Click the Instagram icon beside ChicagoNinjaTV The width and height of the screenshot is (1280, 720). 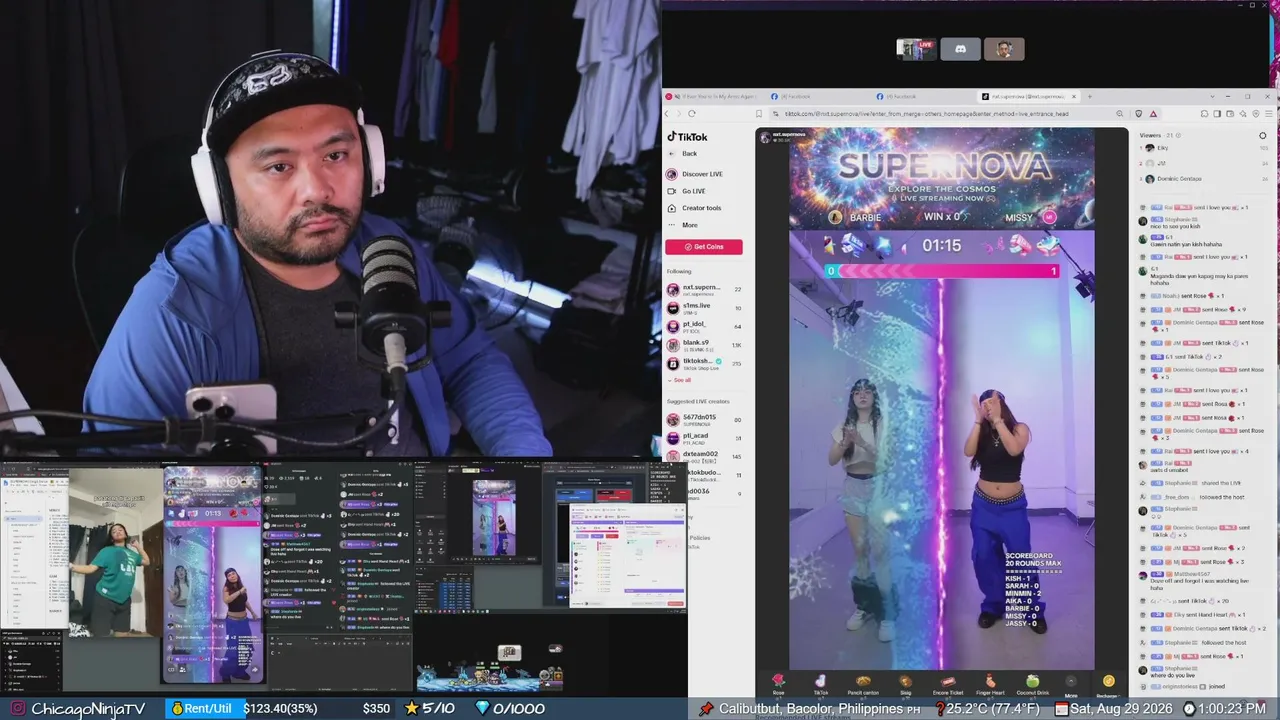pos(16,709)
